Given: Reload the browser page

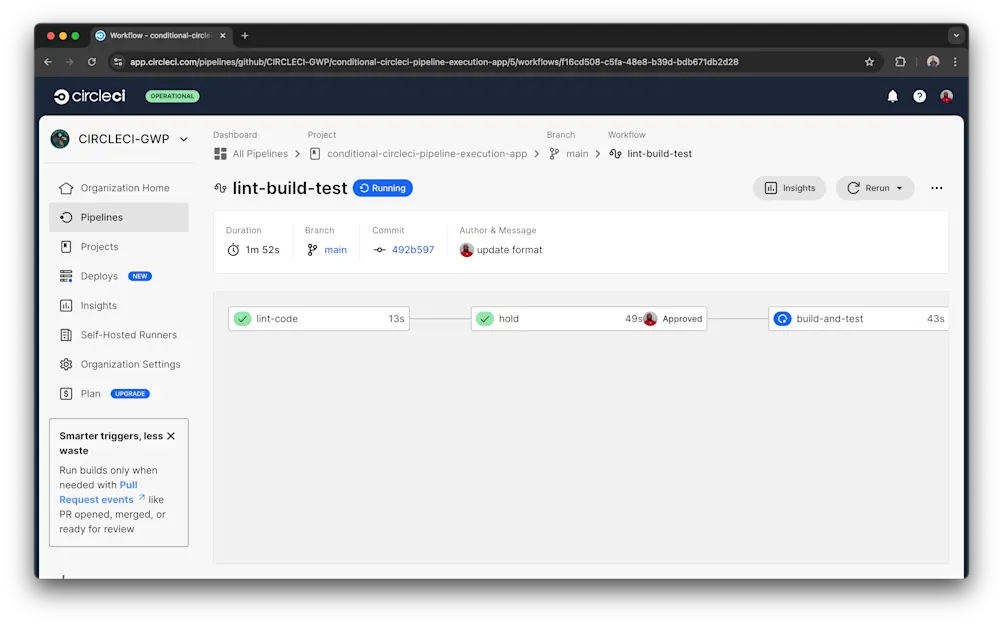Looking at the screenshot, I should pyautogui.click(x=92, y=62).
